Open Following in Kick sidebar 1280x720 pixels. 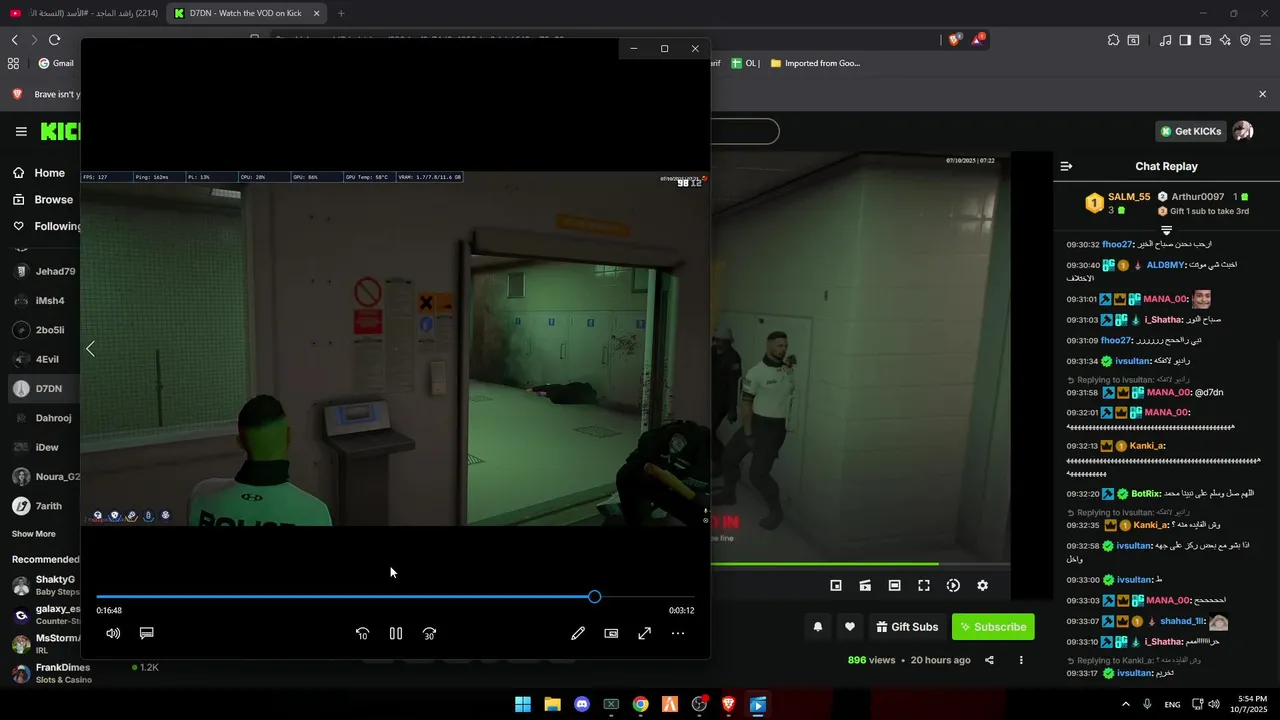coord(47,226)
